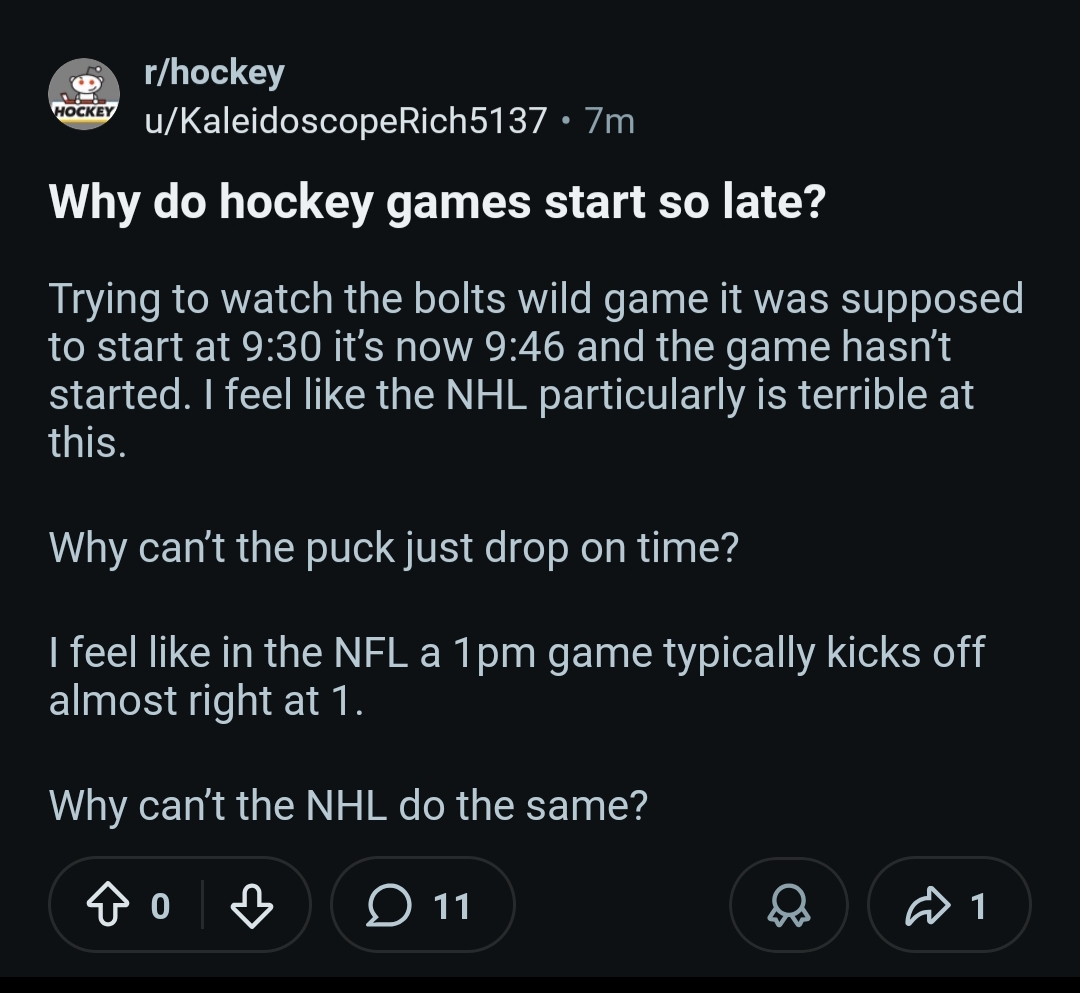Viewport: 1080px width, 993px height.
Task: Click the line Why can't the NHL do the same?
Action: (348, 805)
